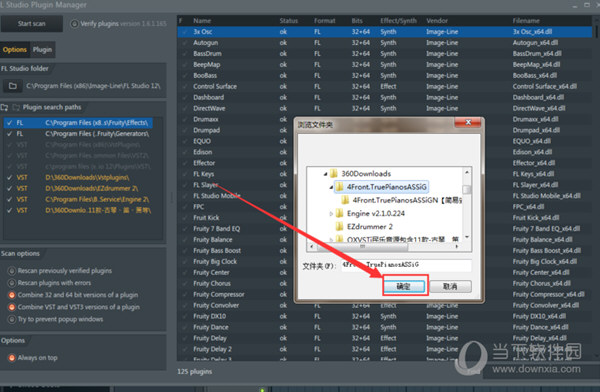Select the DirectWave plugin row
This screenshot has width=600, height=392.
pos(385,108)
